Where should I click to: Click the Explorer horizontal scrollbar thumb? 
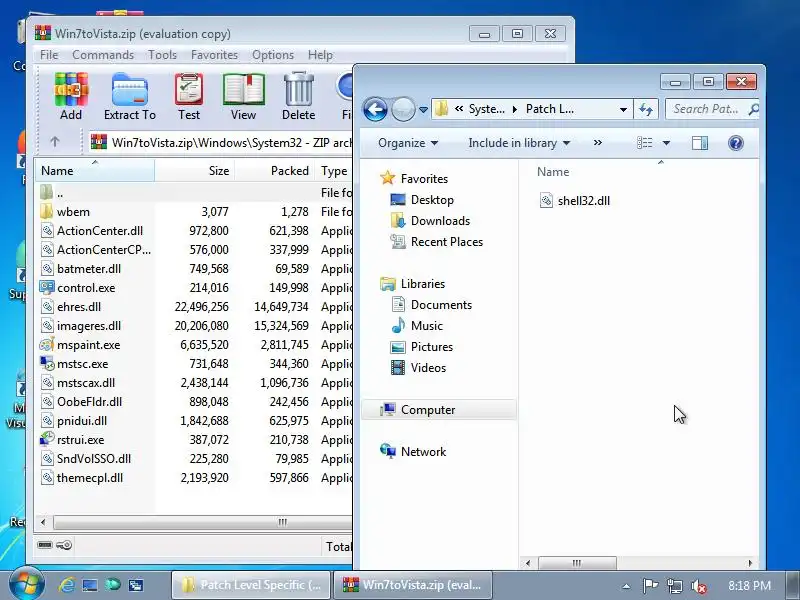pos(577,563)
